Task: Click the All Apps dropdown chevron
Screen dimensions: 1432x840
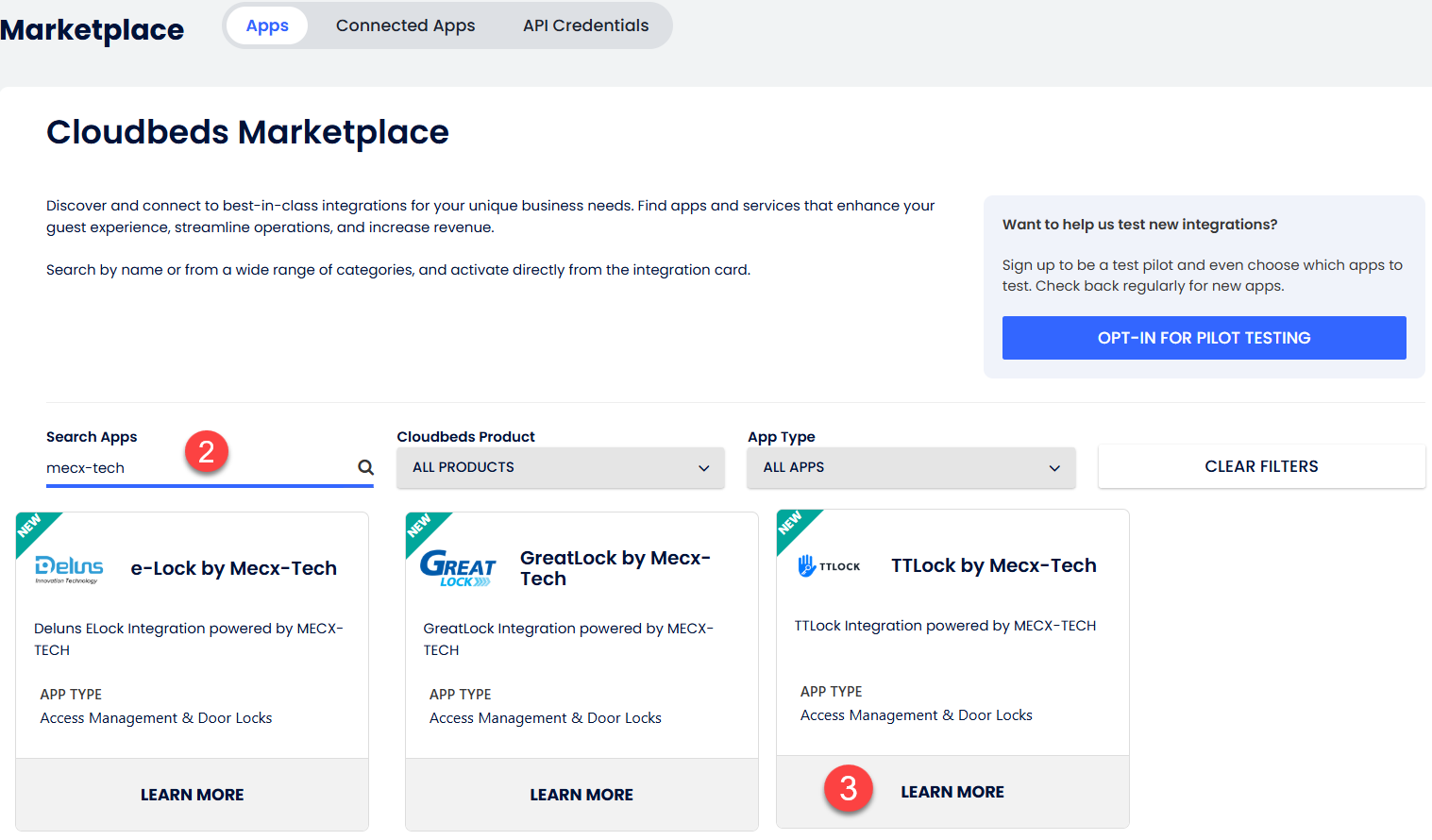Action: point(1054,468)
